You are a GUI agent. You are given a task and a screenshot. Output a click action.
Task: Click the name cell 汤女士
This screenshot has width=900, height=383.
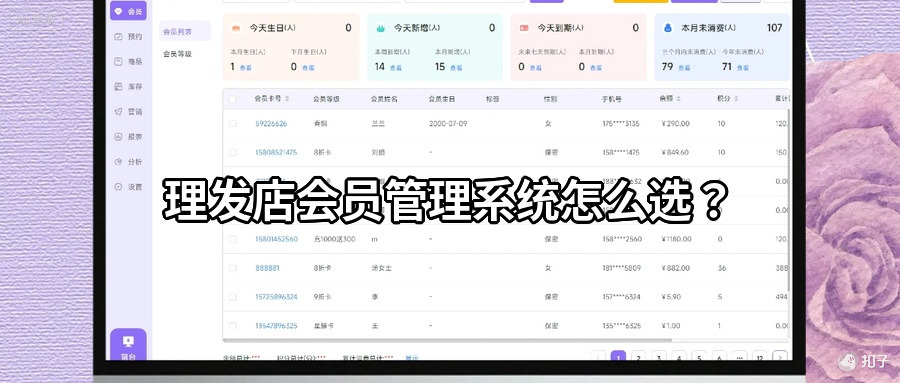coord(382,268)
